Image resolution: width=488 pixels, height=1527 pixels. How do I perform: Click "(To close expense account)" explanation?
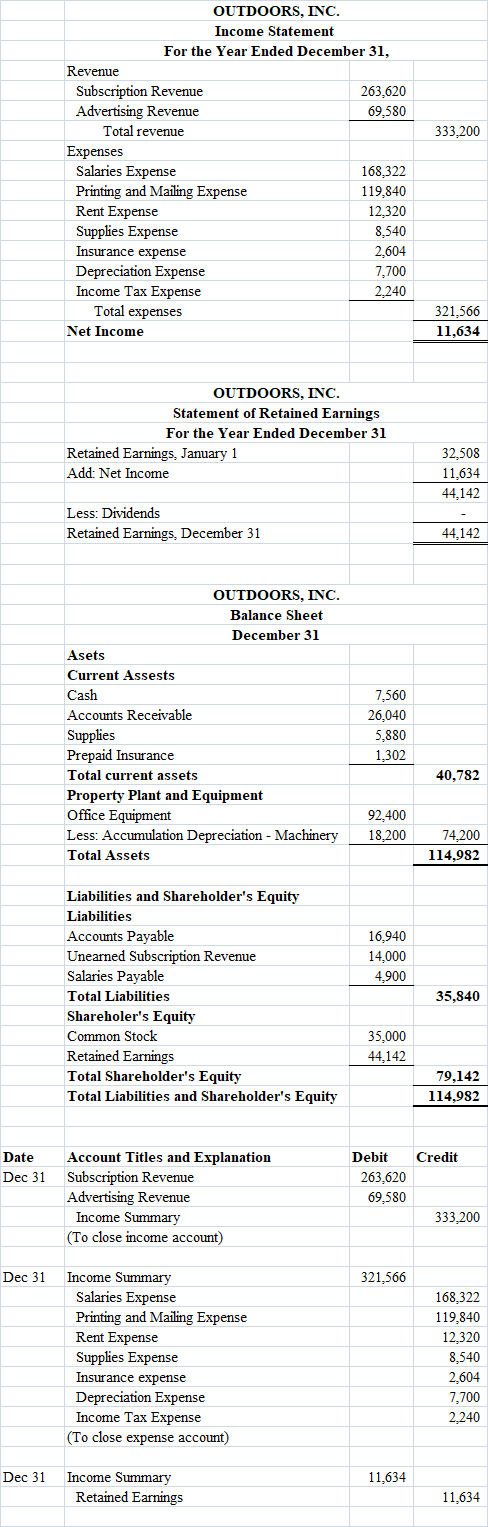click(x=148, y=1437)
